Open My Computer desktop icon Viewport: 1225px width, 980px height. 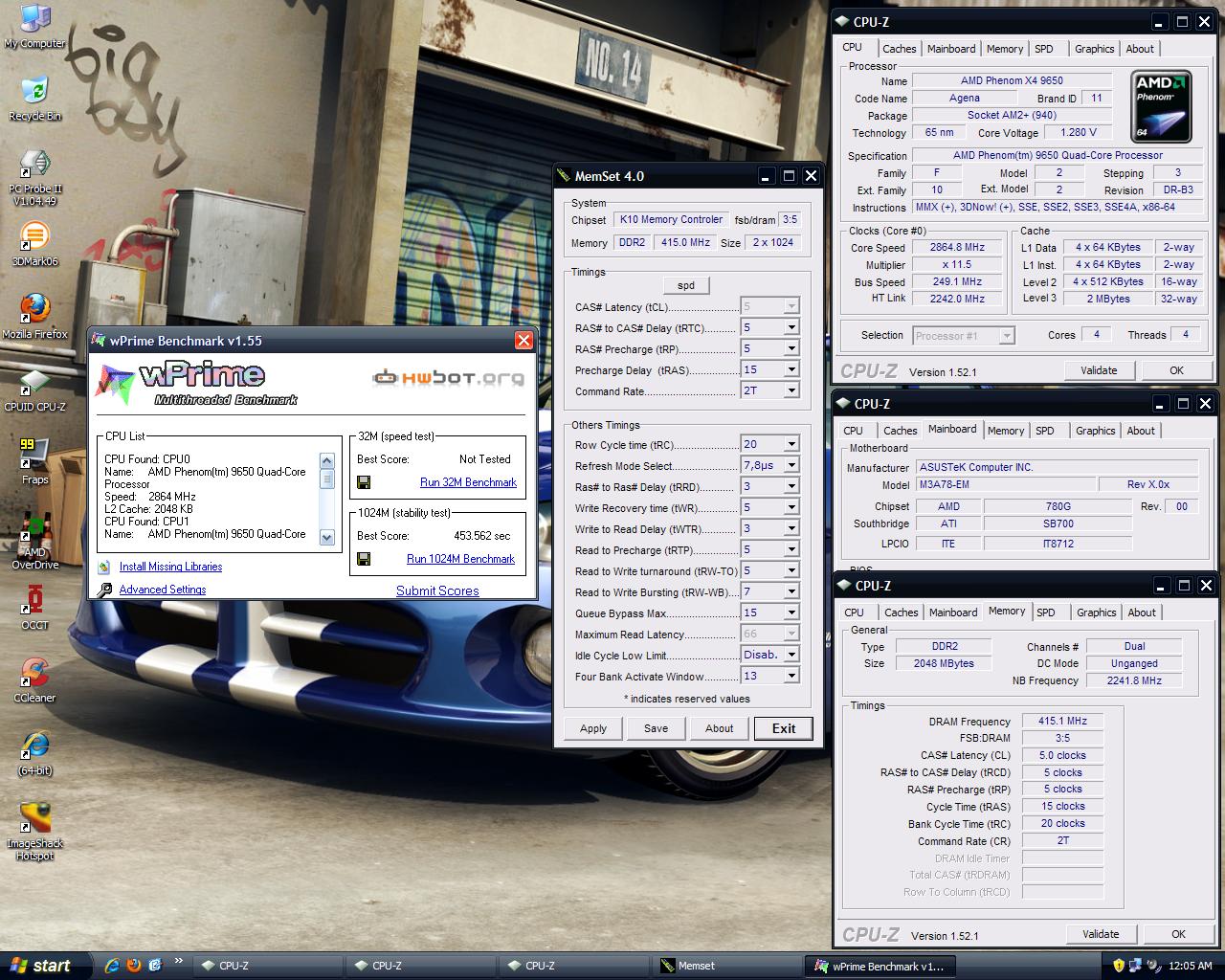(x=34, y=26)
